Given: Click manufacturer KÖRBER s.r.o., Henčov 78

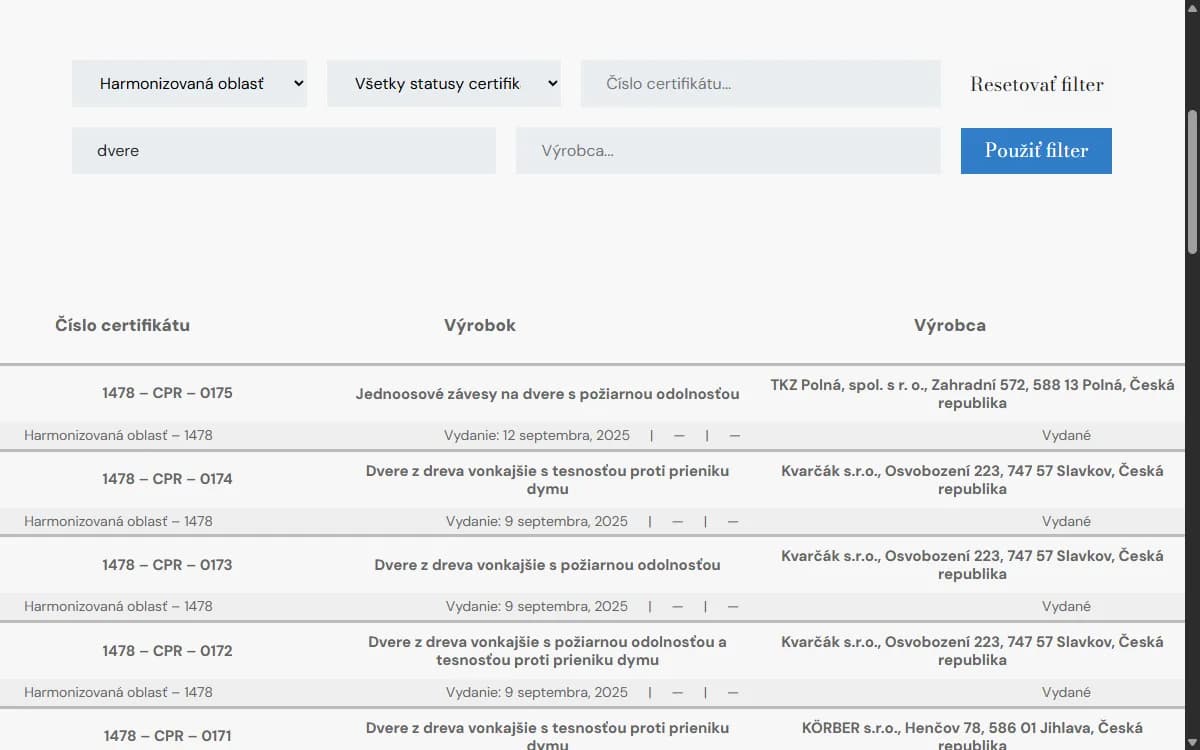Looking at the screenshot, I should click(972, 737).
